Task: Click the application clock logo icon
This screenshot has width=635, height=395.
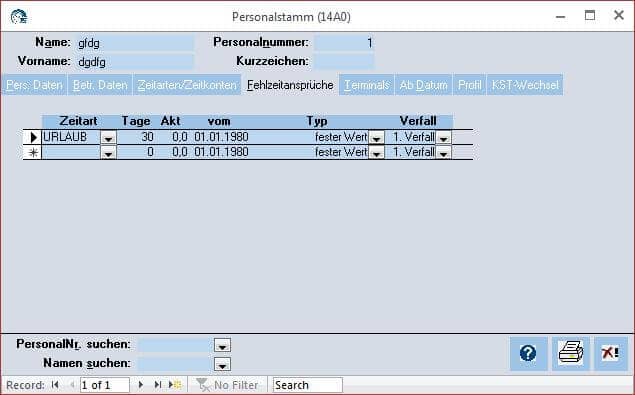Action: click(19, 17)
